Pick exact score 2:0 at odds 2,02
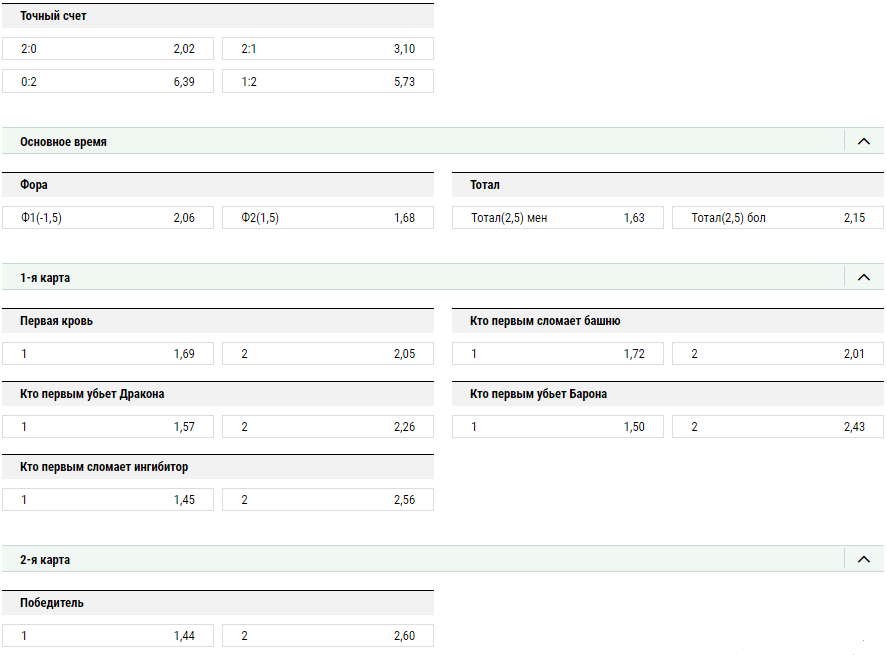Image resolution: width=887 pixels, height=655 pixels. point(108,49)
